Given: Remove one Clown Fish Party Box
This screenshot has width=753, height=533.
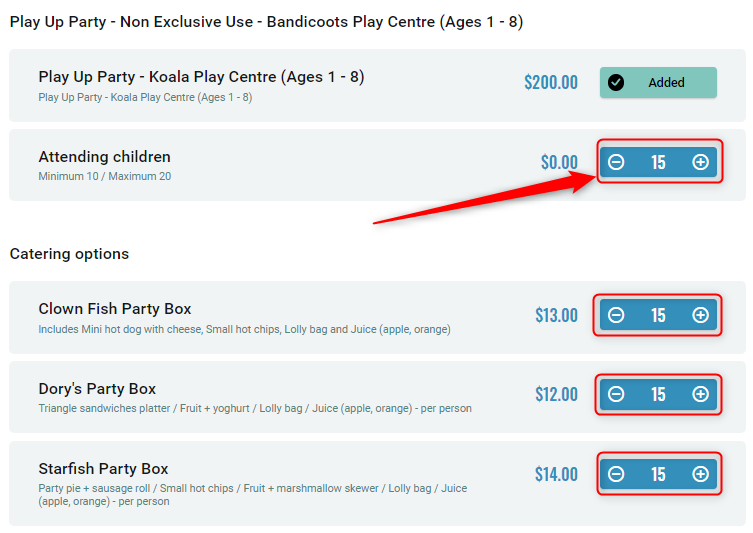Looking at the screenshot, I should [x=616, y=315].
